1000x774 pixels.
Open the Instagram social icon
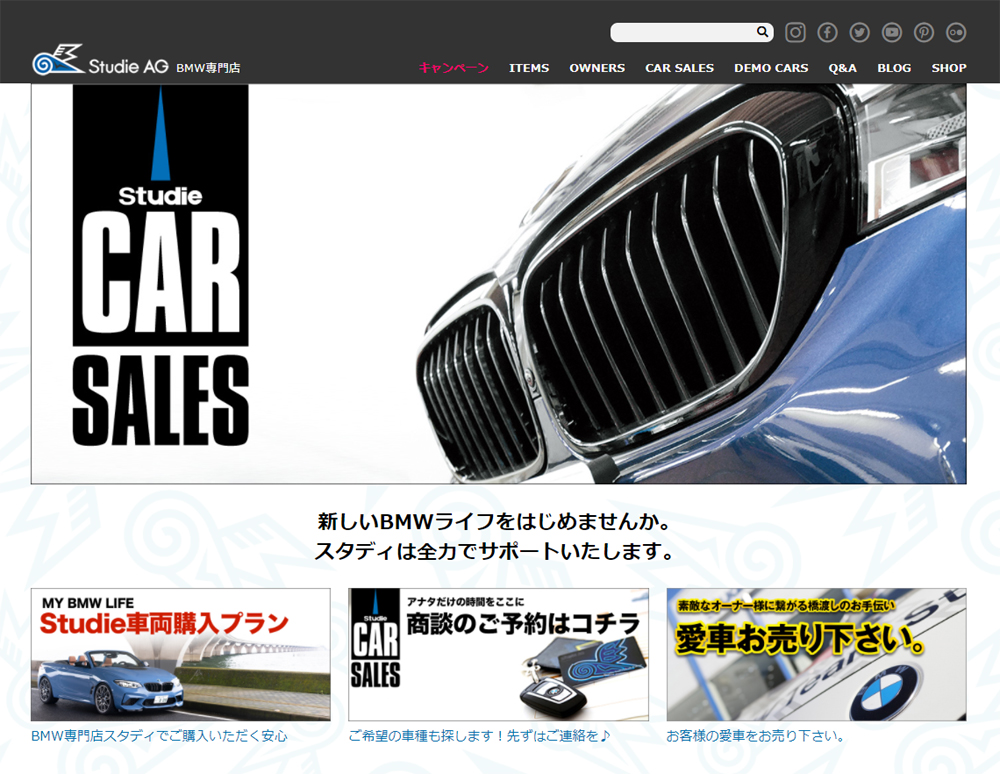[x=795, y=33]
